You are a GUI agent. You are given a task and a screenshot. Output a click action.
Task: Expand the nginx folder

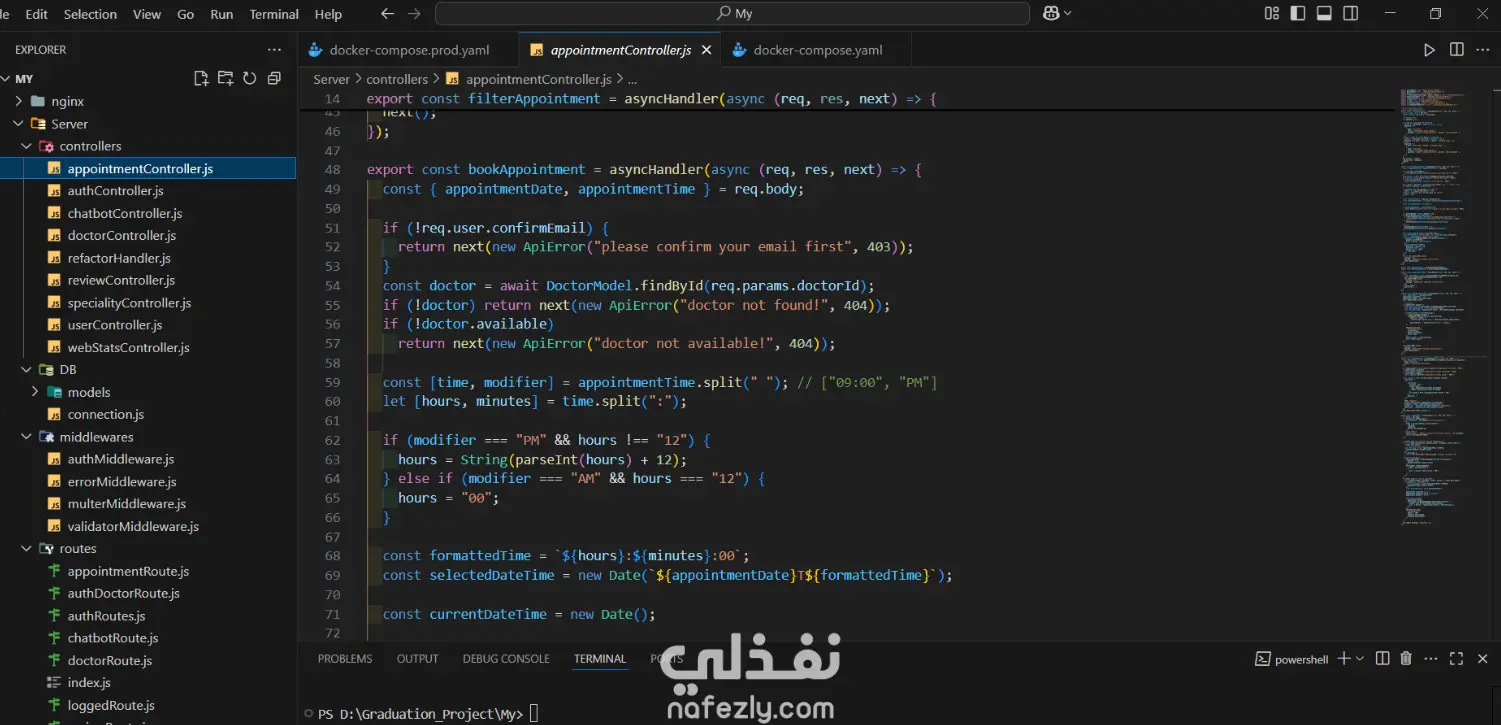tap(18, 102)
